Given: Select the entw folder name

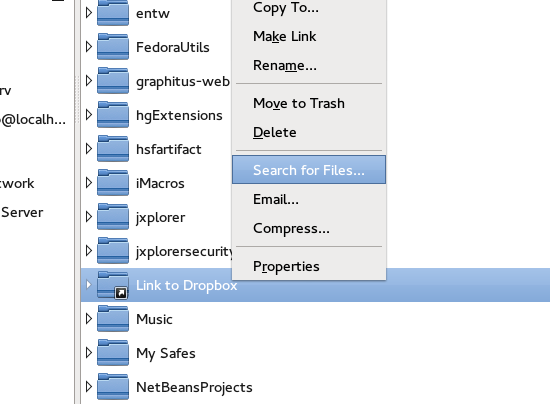Looking at the screenshot, I should click(x=153, y=13).
